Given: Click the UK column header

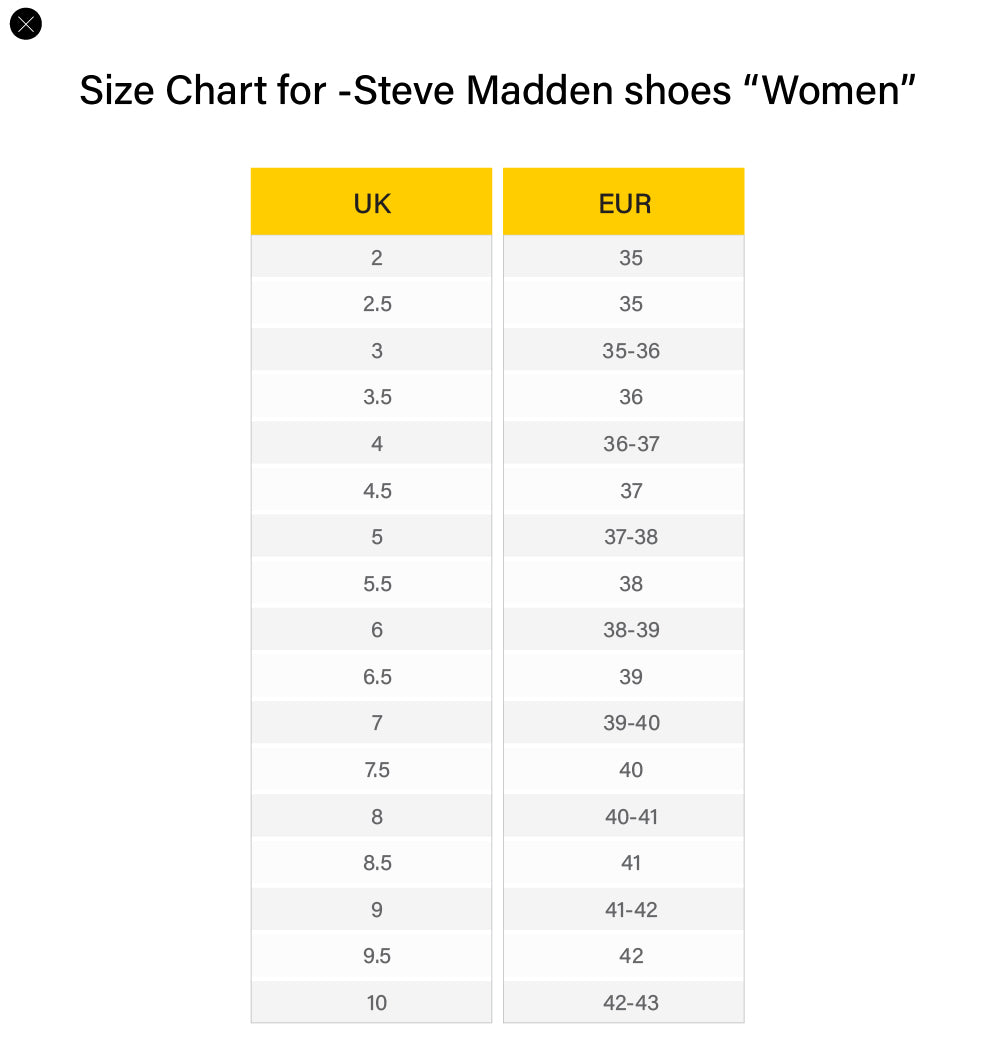Looking at the screenshot, I should (372, 204).
